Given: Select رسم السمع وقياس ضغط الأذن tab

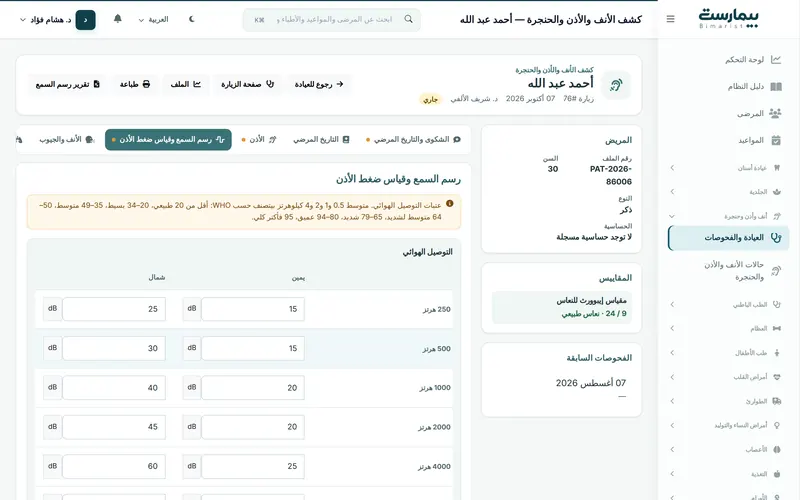Looking at the screenshot, I should click(x=168, y=140).
